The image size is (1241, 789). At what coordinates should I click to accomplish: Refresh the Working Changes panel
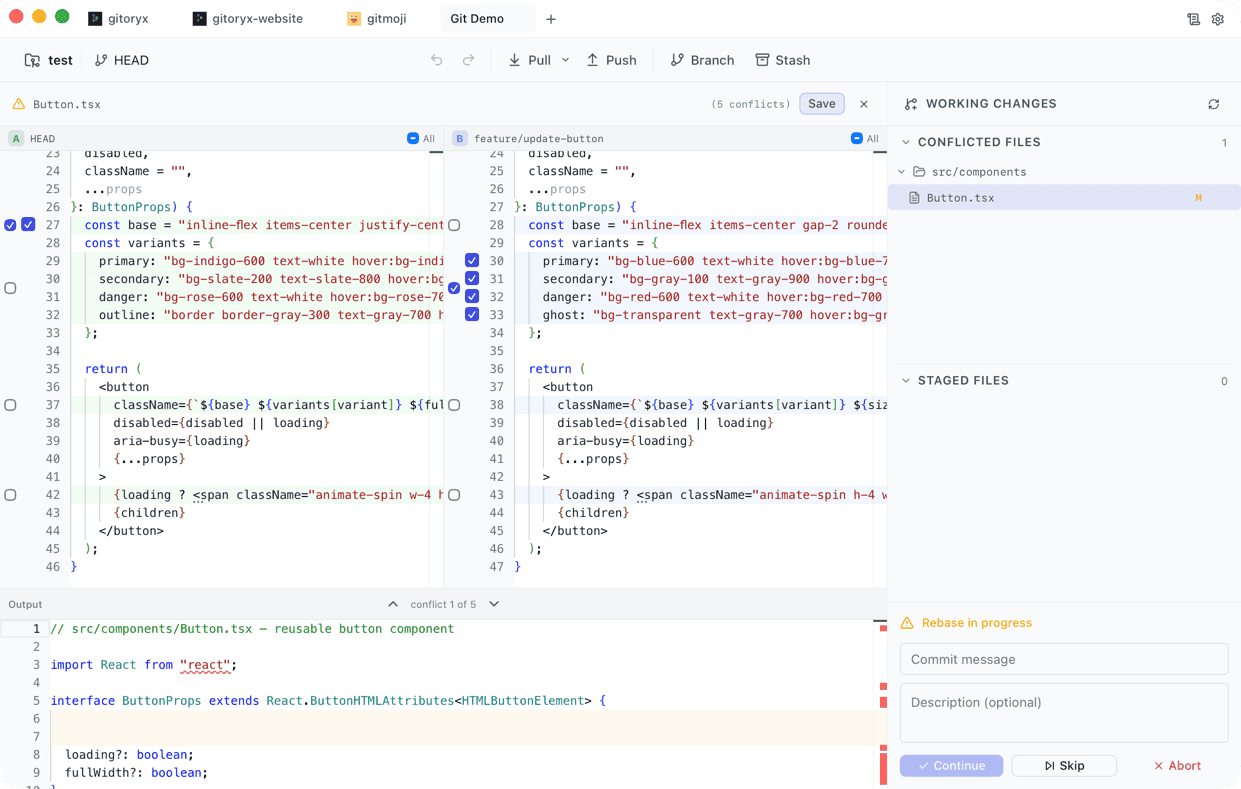point(1213,104)
